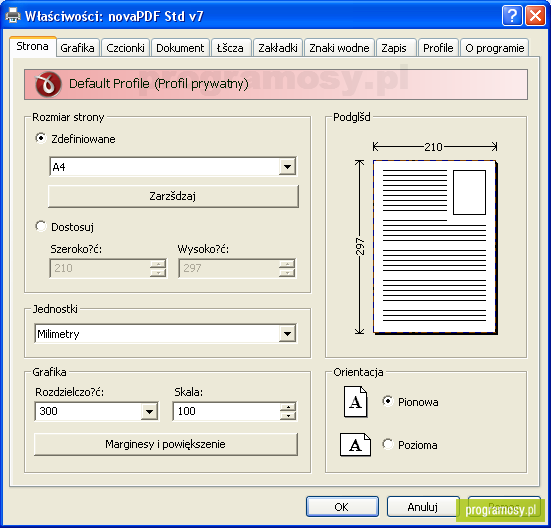Open the Zakładki tab
This screenshot has width=551, height=528.
point(278,48)
